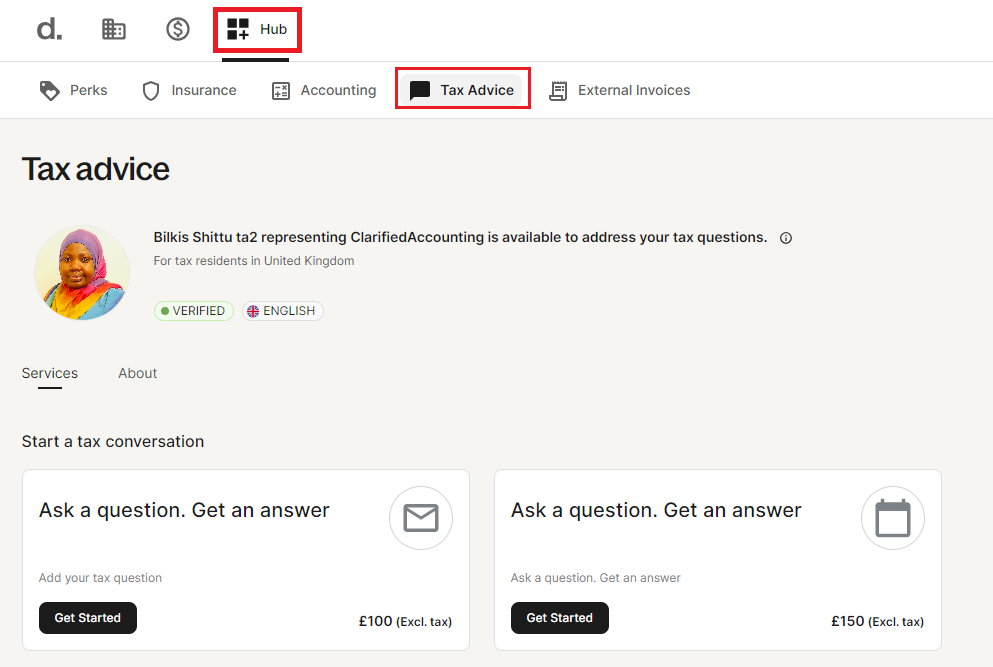Image resolution: width=993 pixels, height=667 pixels.
Task: Click the External Invoices receipt icon
Action: point(558,91)
